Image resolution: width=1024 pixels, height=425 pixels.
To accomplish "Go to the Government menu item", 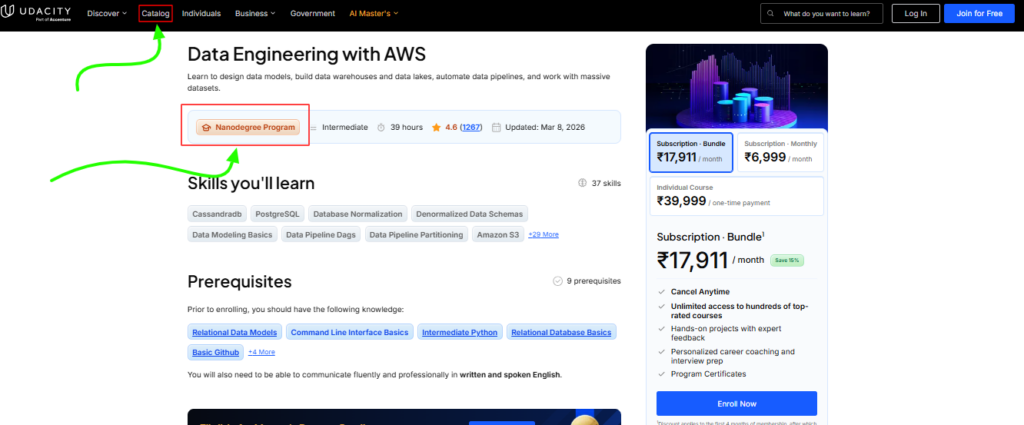I will pyautogui.click(x=312, y=14).
